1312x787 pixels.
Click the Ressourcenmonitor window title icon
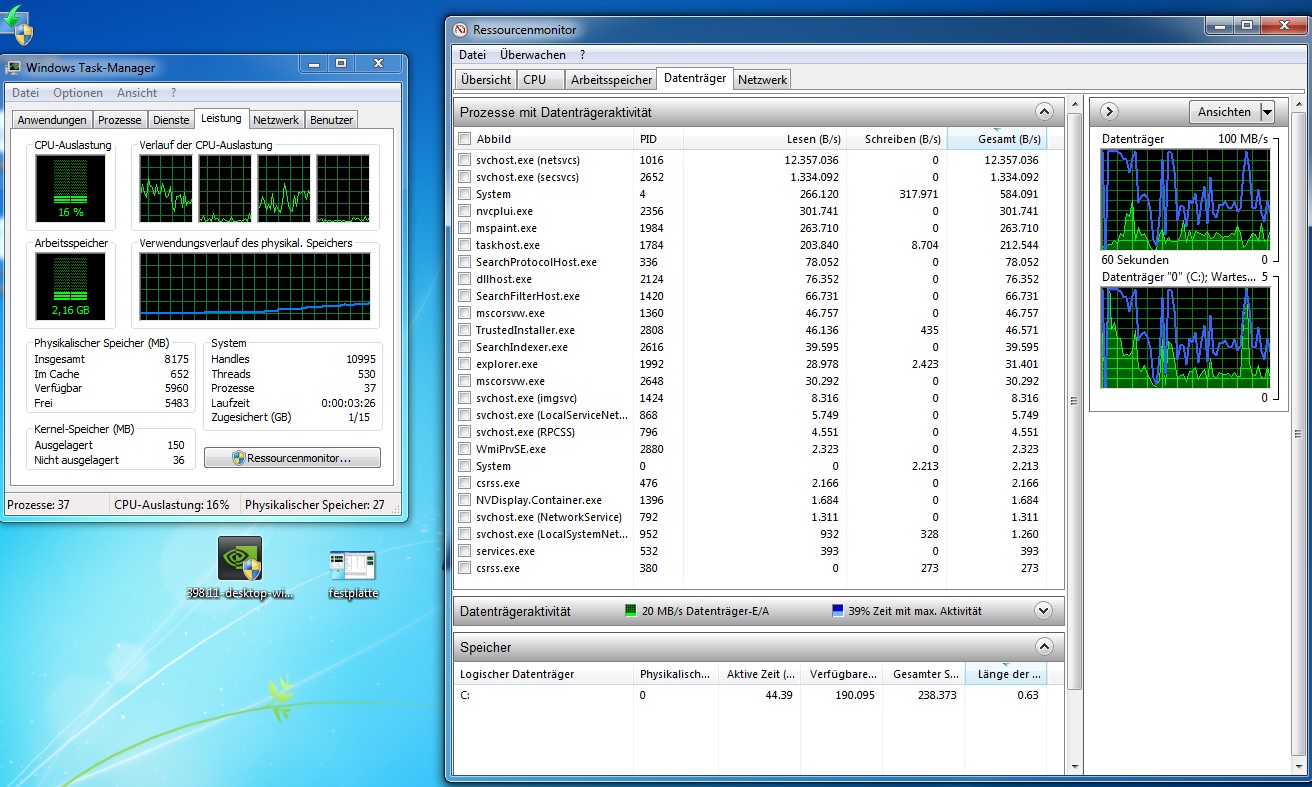(x=460, y=30)
